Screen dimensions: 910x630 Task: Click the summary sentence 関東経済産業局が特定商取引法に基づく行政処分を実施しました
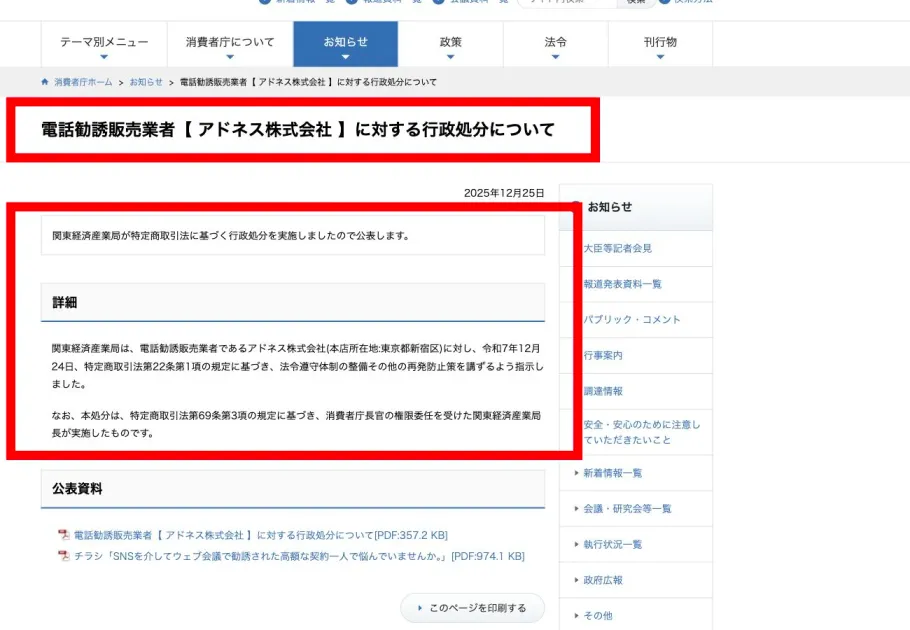click(x=231, y=236)
